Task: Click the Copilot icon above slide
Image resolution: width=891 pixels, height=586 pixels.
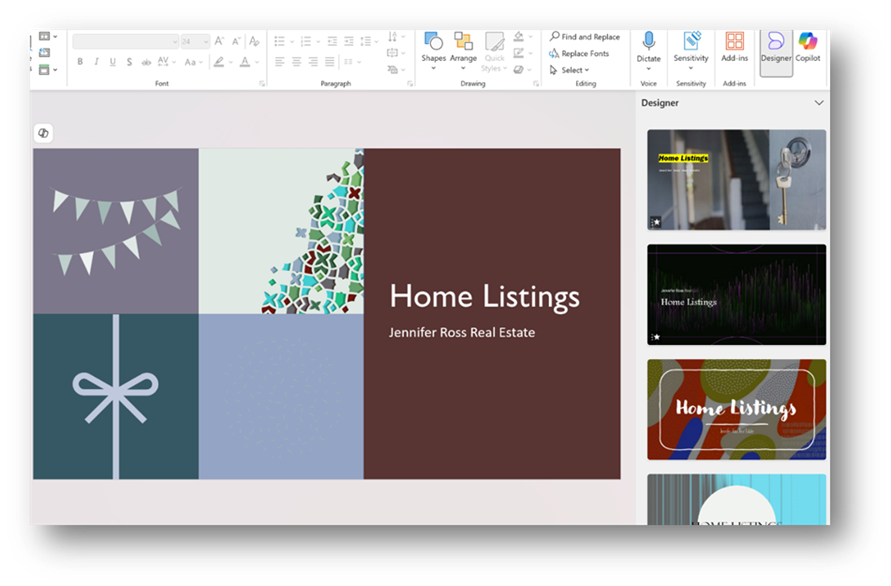Action: 43,133
